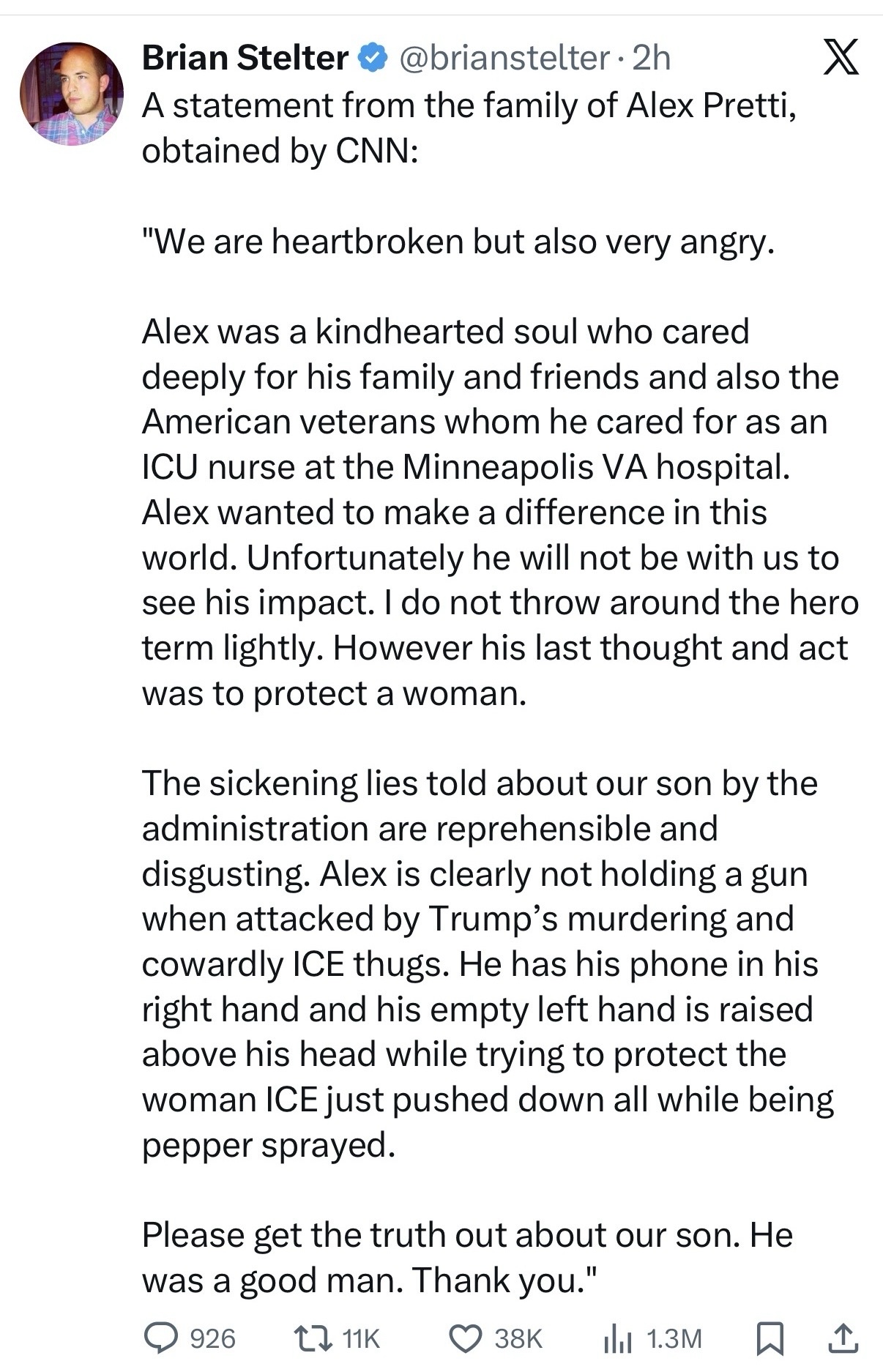
Task: Click the X logo in top corner
Action: pos(840,58)
